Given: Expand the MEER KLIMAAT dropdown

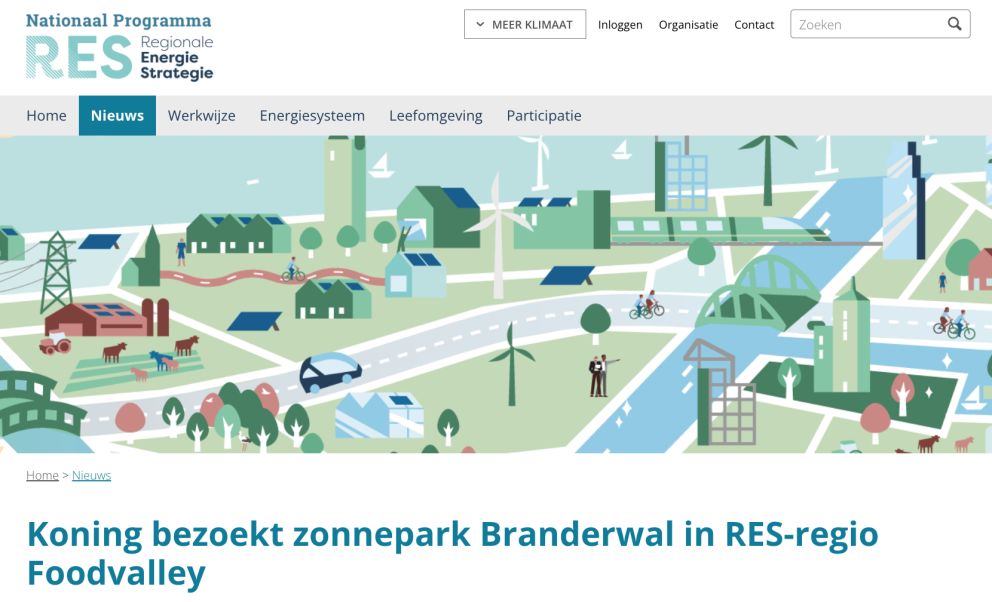Looking at the screenshot, I should point(524,25).
